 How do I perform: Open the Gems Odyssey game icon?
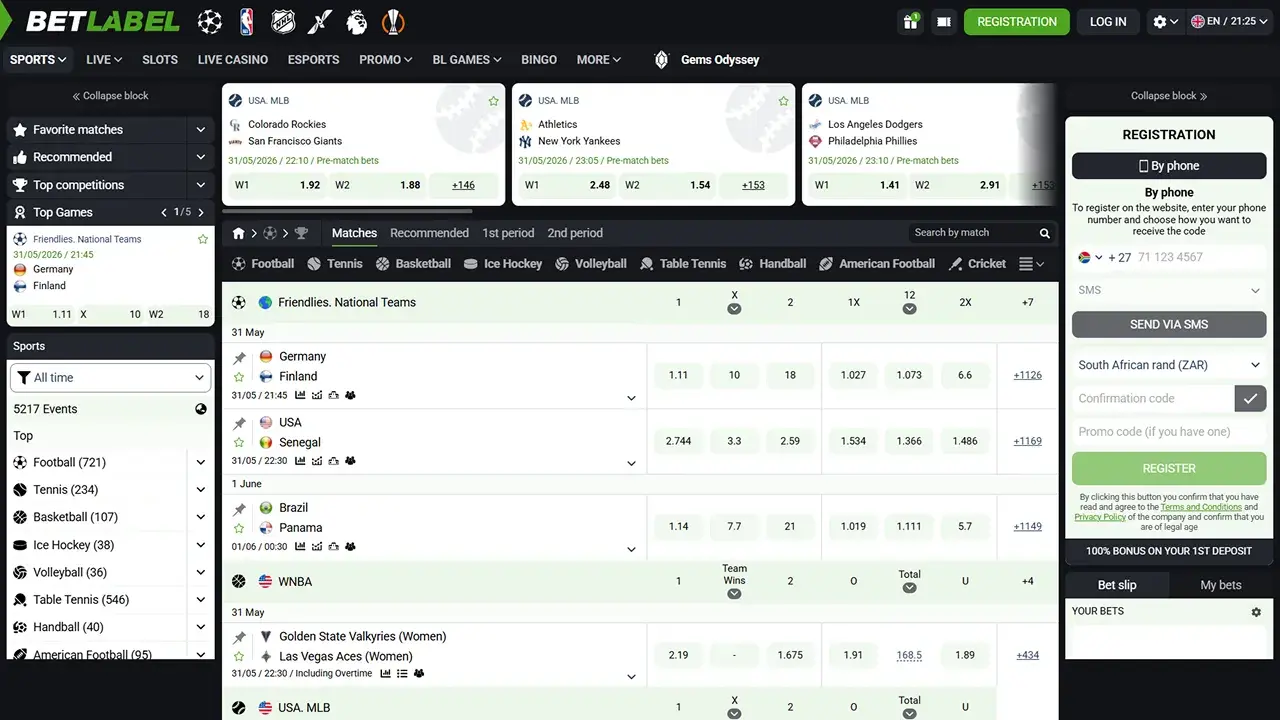(x=661, y=59)
